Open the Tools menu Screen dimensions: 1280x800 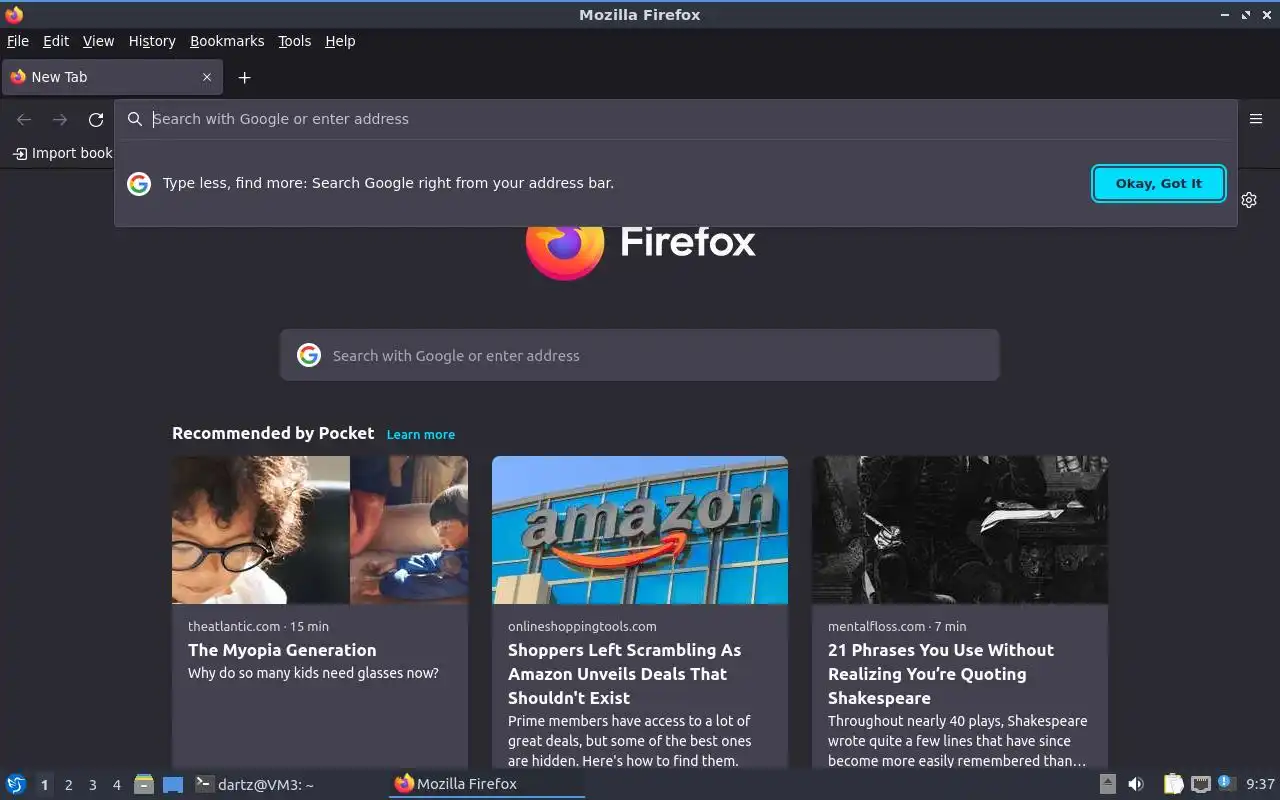pos(295,41)
